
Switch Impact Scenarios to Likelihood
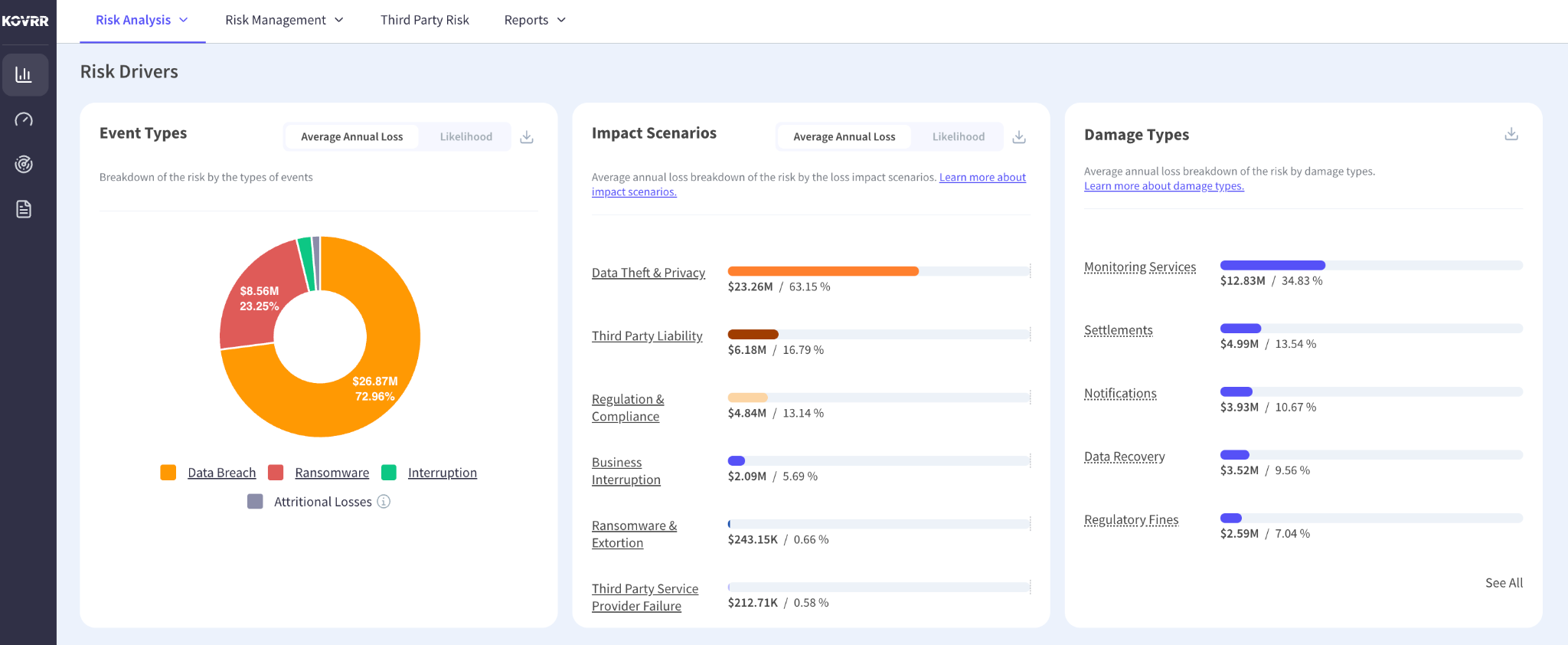click(958, 136)
